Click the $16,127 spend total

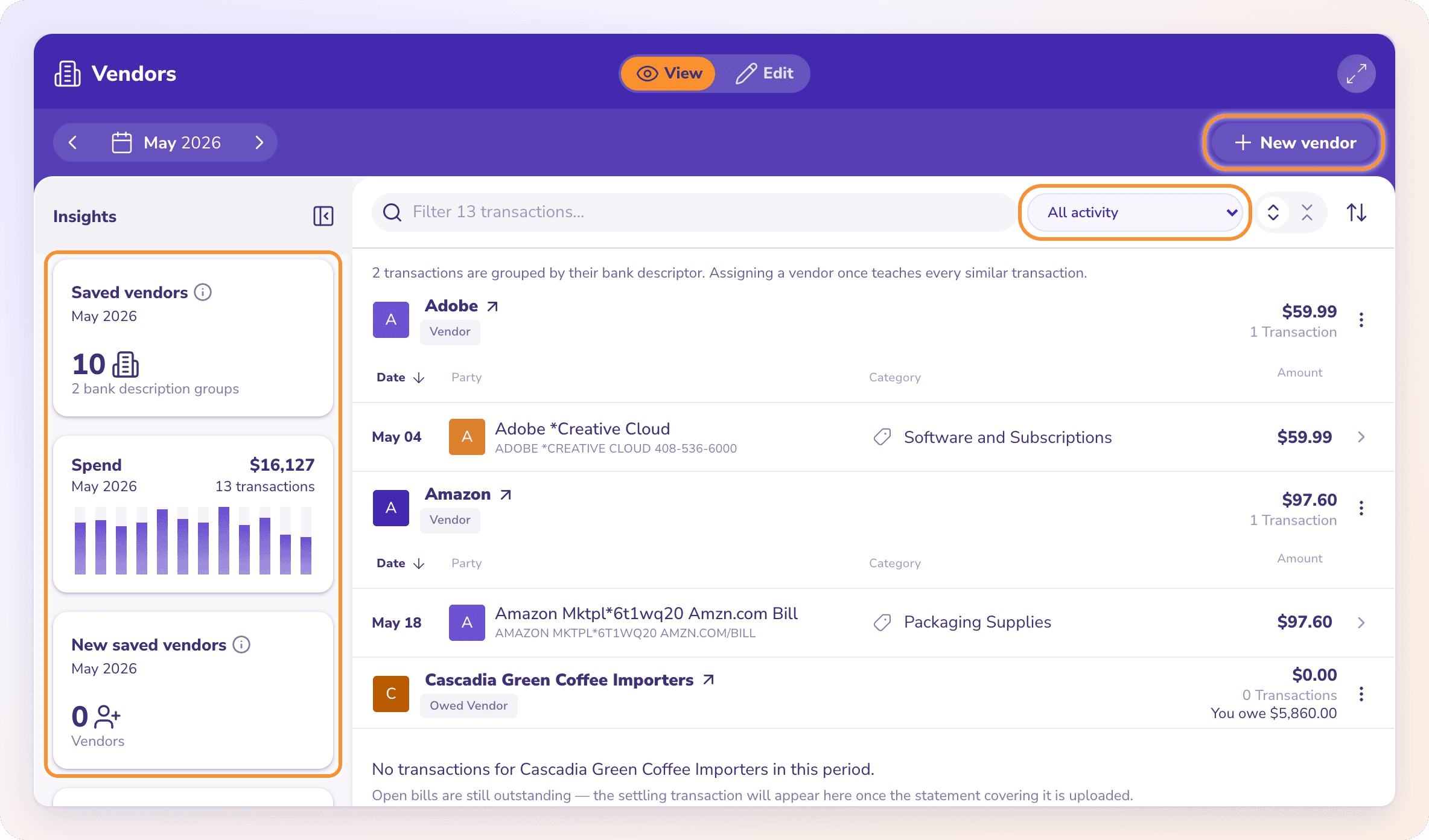[282, 465]
